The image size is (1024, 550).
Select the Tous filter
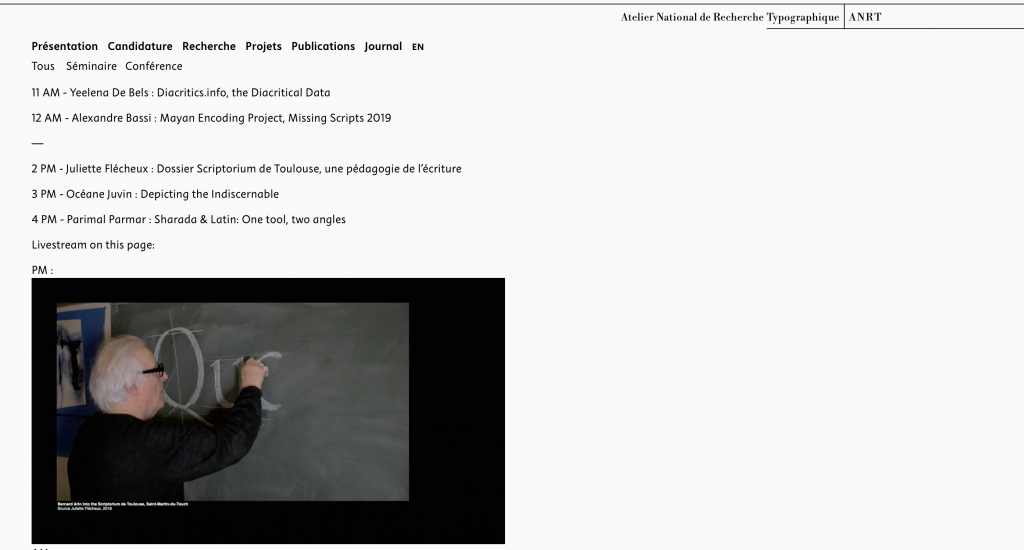(43, 66)
